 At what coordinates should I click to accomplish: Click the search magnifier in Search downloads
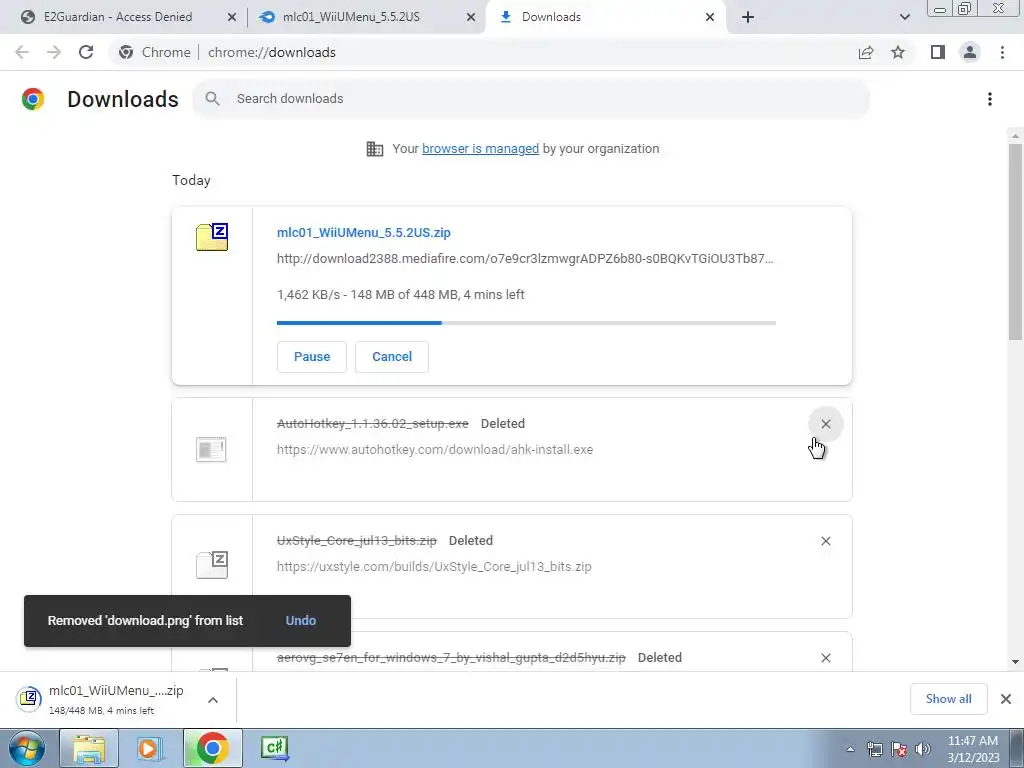(212, 99)
